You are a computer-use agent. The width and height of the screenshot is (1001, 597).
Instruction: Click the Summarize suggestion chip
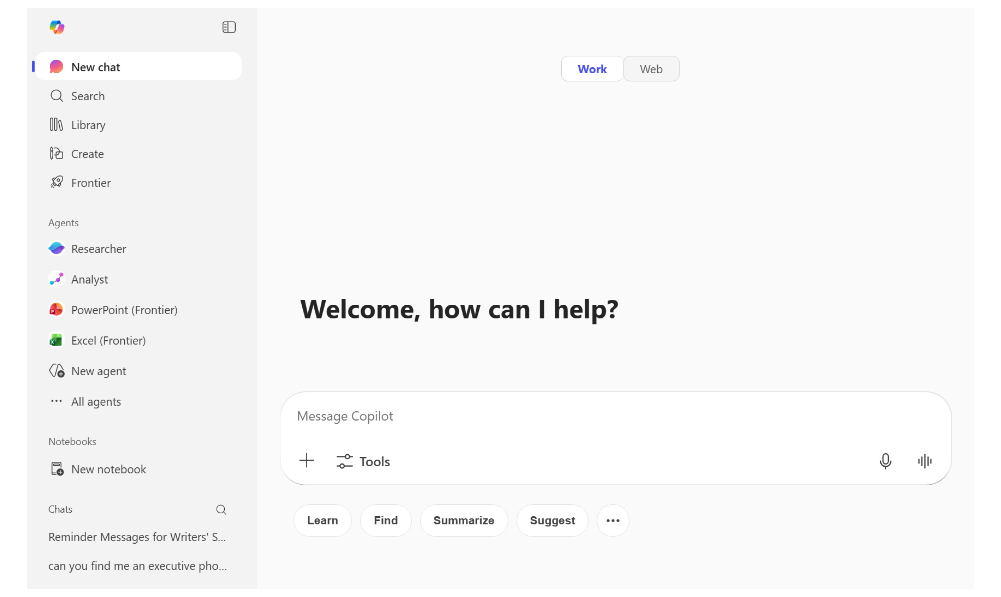[x=463, y=520]
